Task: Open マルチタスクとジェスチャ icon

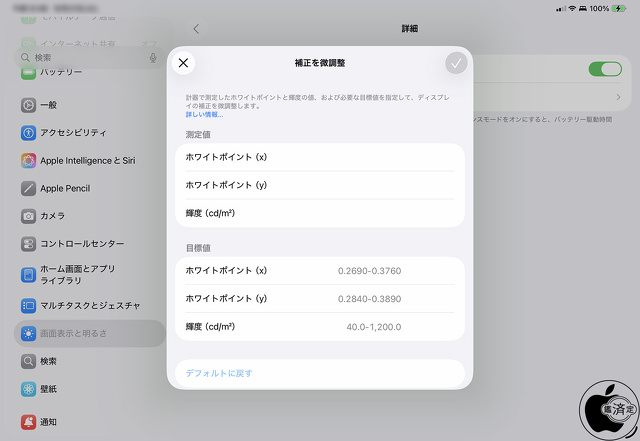Action: coord(28,305)
